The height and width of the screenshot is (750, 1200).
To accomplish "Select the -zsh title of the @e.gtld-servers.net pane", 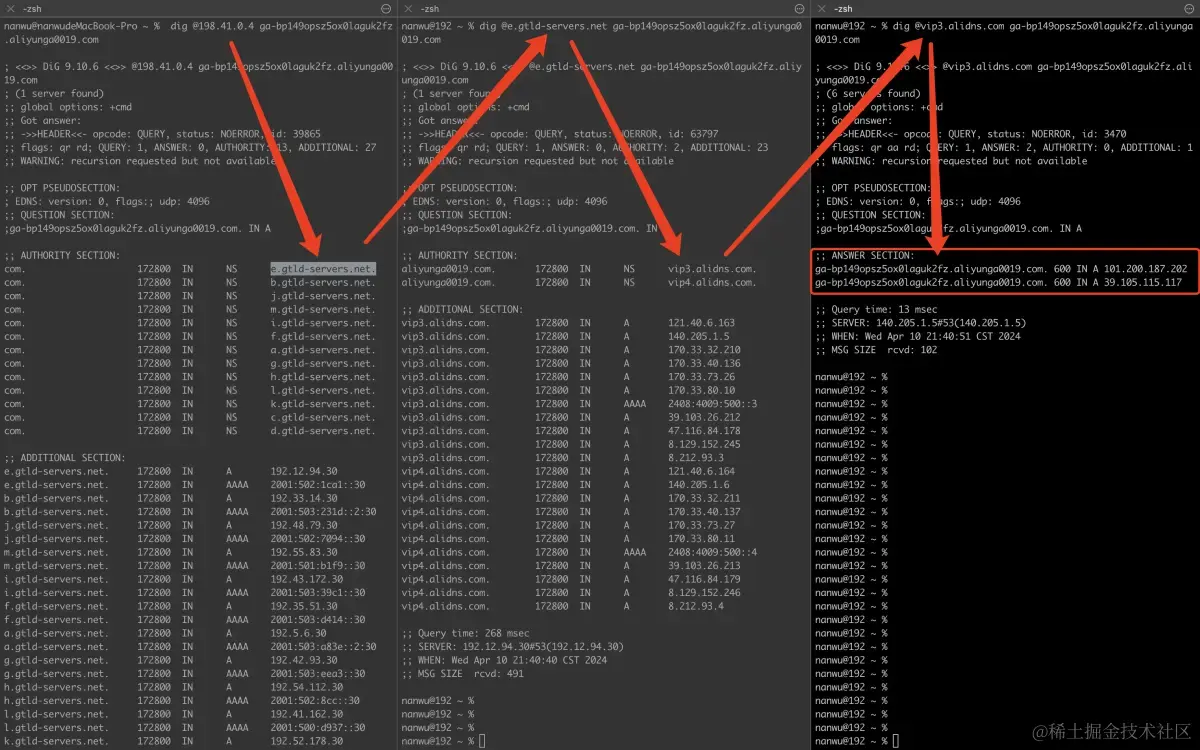I will click(430, 8).
